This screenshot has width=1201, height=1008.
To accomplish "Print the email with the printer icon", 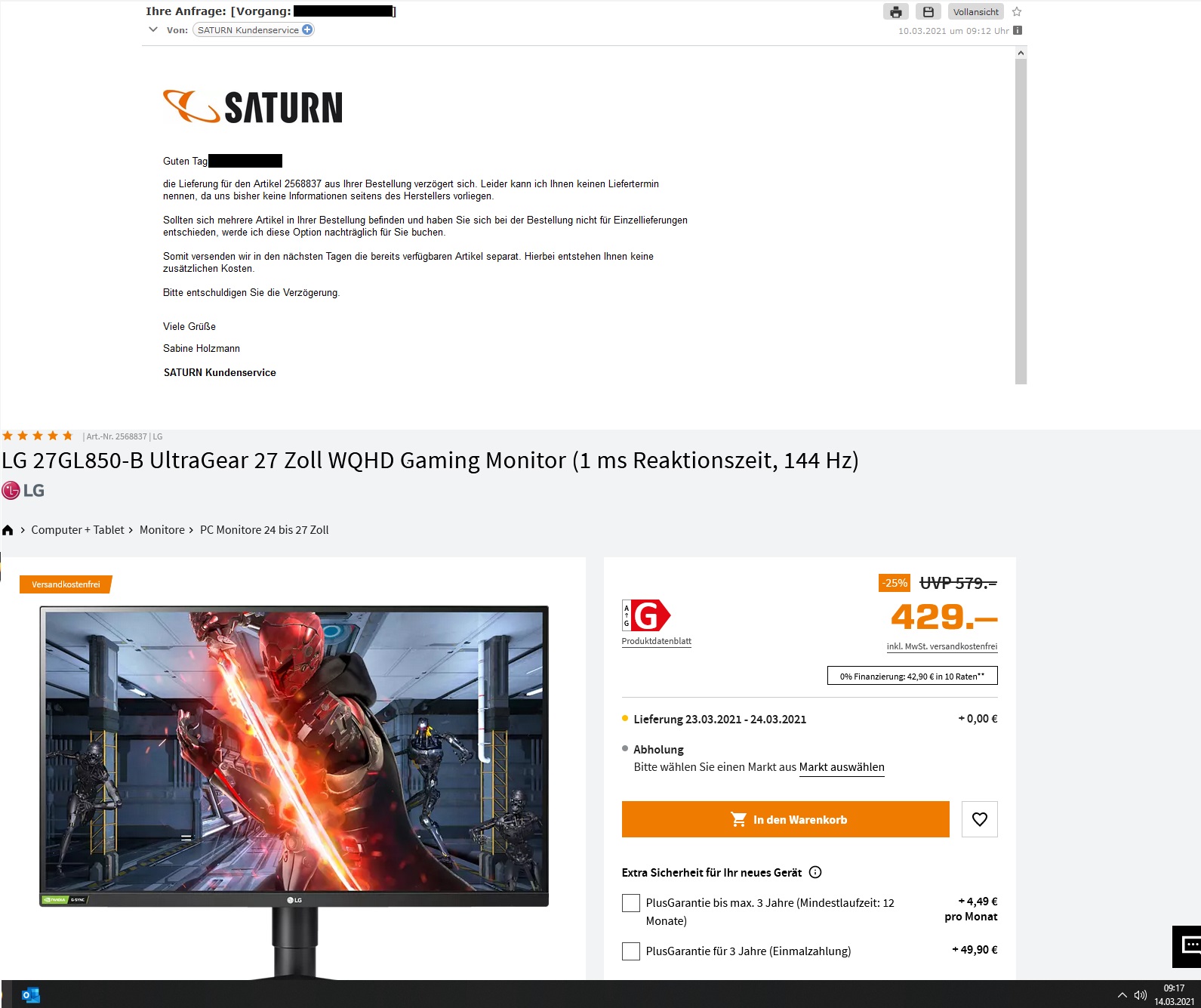I will click(x=896, y=12).
